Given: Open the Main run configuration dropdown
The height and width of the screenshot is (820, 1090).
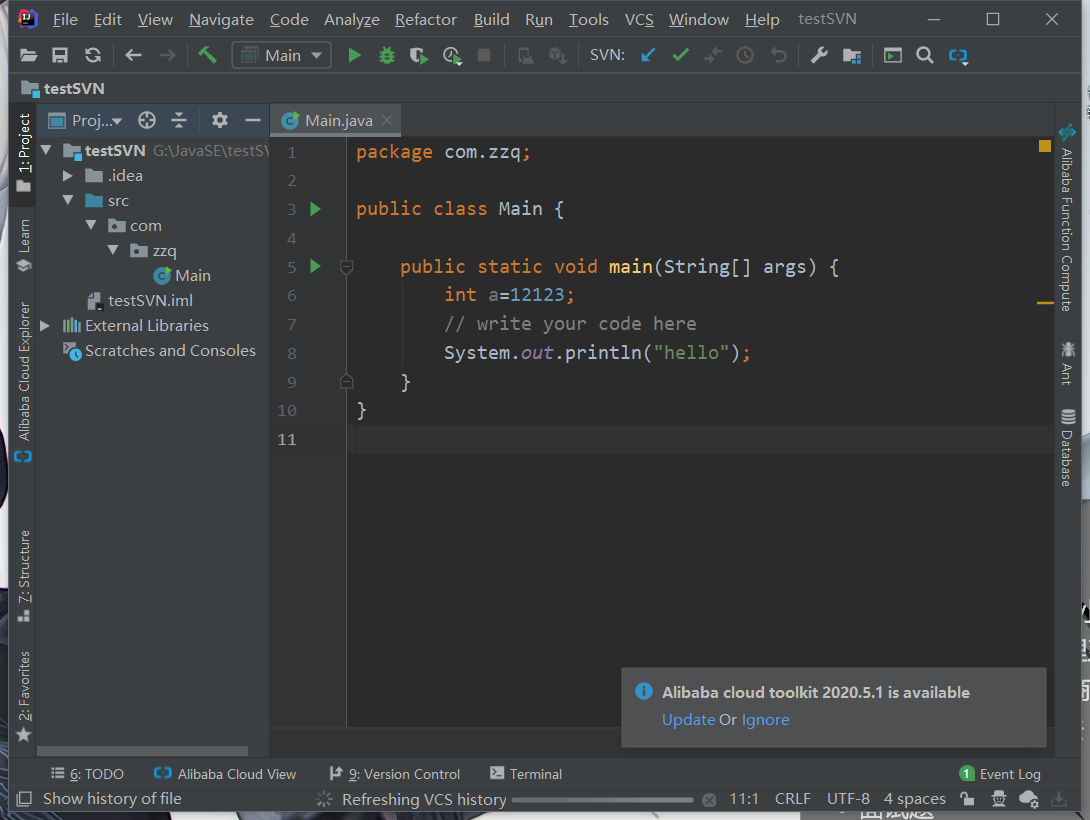Looking at the screenshot, I should tap(282, 56).
